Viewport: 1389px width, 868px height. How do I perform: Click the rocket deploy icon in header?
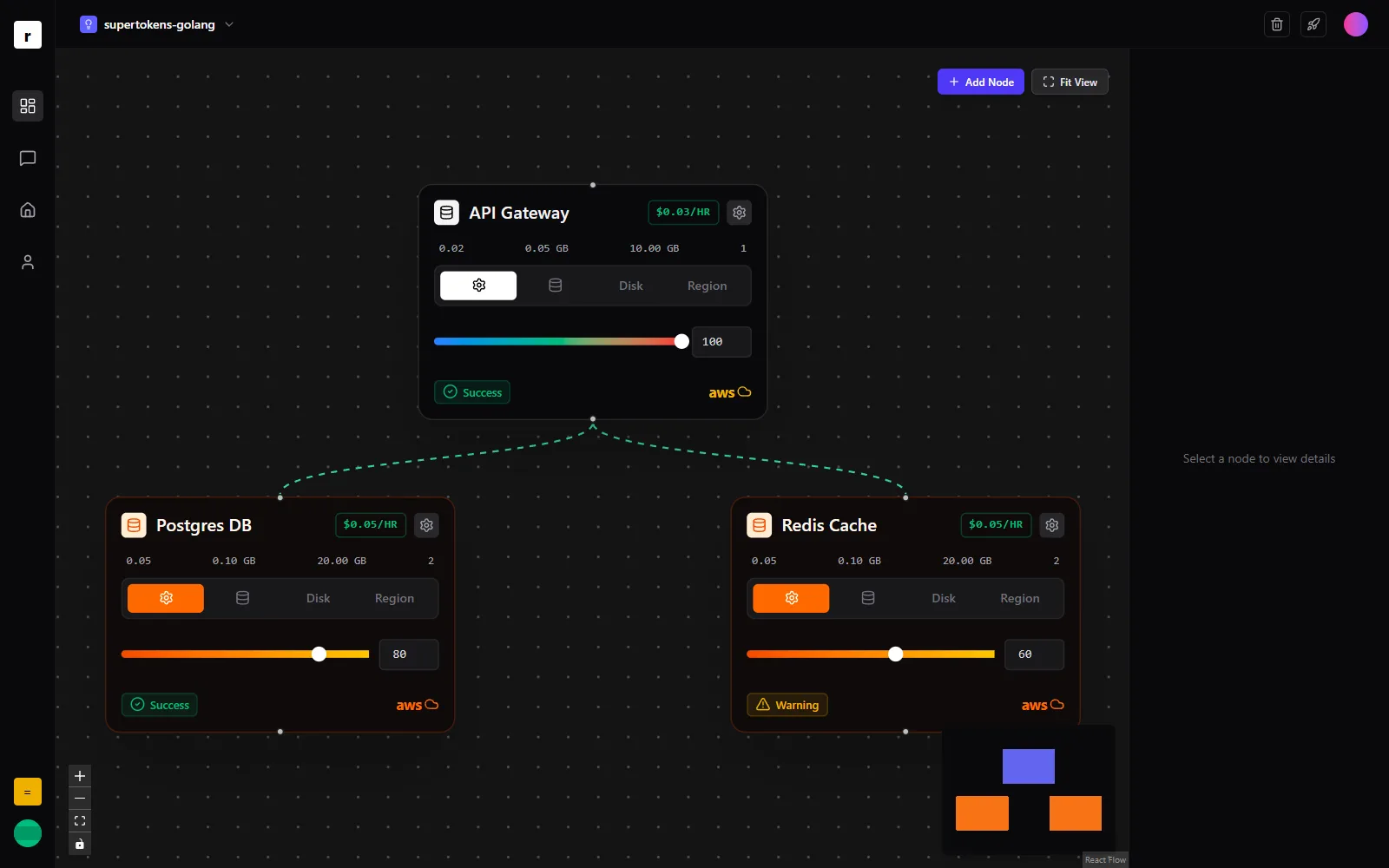pyautogui.click(x=1313, y=24)
